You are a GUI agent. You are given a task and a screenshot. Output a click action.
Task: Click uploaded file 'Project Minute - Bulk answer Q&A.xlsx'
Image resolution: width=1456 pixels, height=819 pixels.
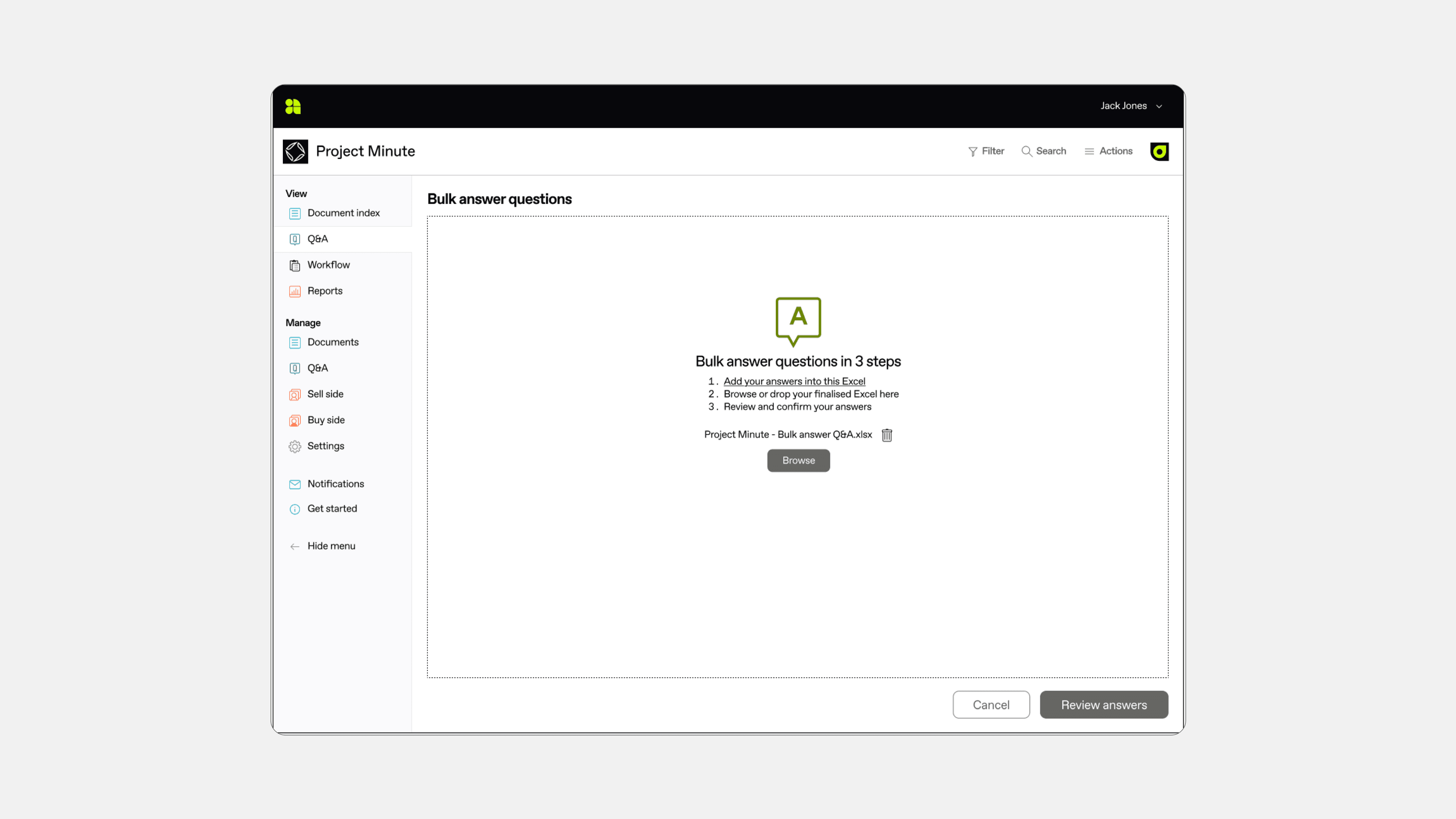coord(788,435)
